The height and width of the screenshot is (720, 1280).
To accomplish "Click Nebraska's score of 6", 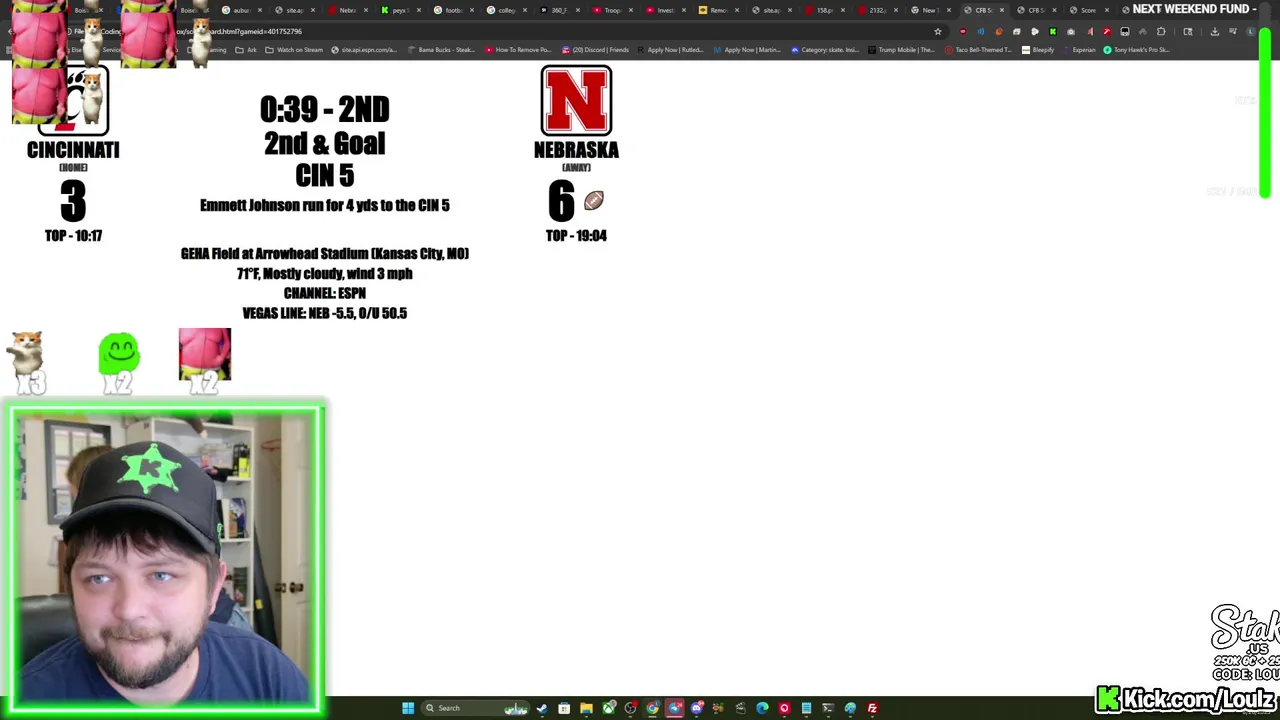I will [561, 201].
